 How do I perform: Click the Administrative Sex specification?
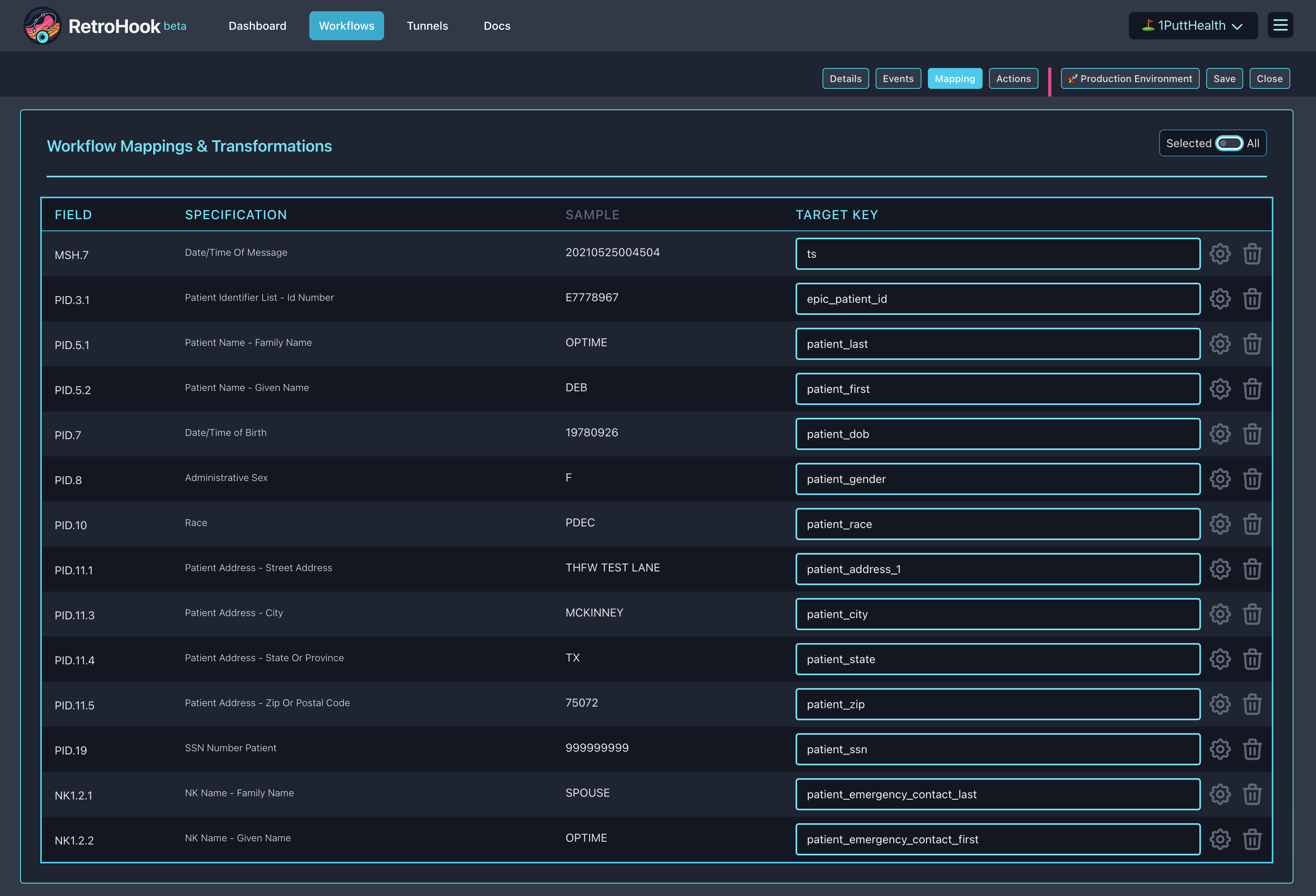pos(226,477)
